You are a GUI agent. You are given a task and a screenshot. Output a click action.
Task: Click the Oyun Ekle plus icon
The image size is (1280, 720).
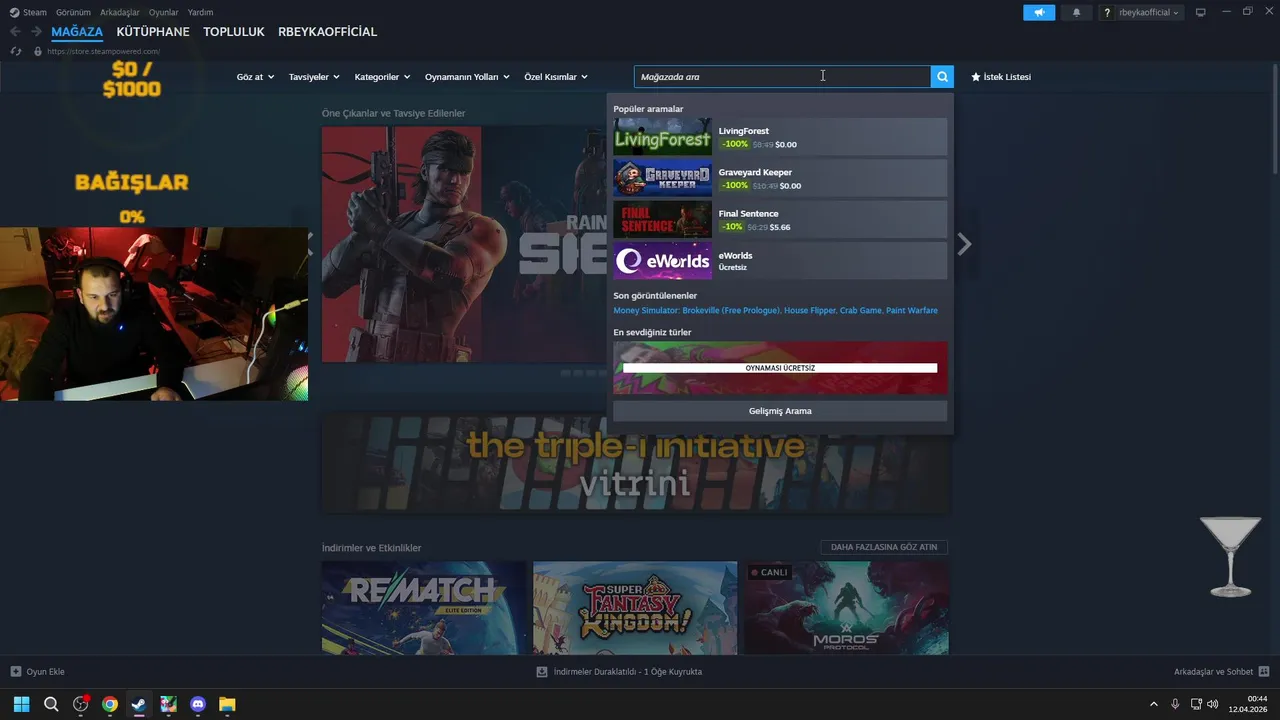(x=16, y=672)
